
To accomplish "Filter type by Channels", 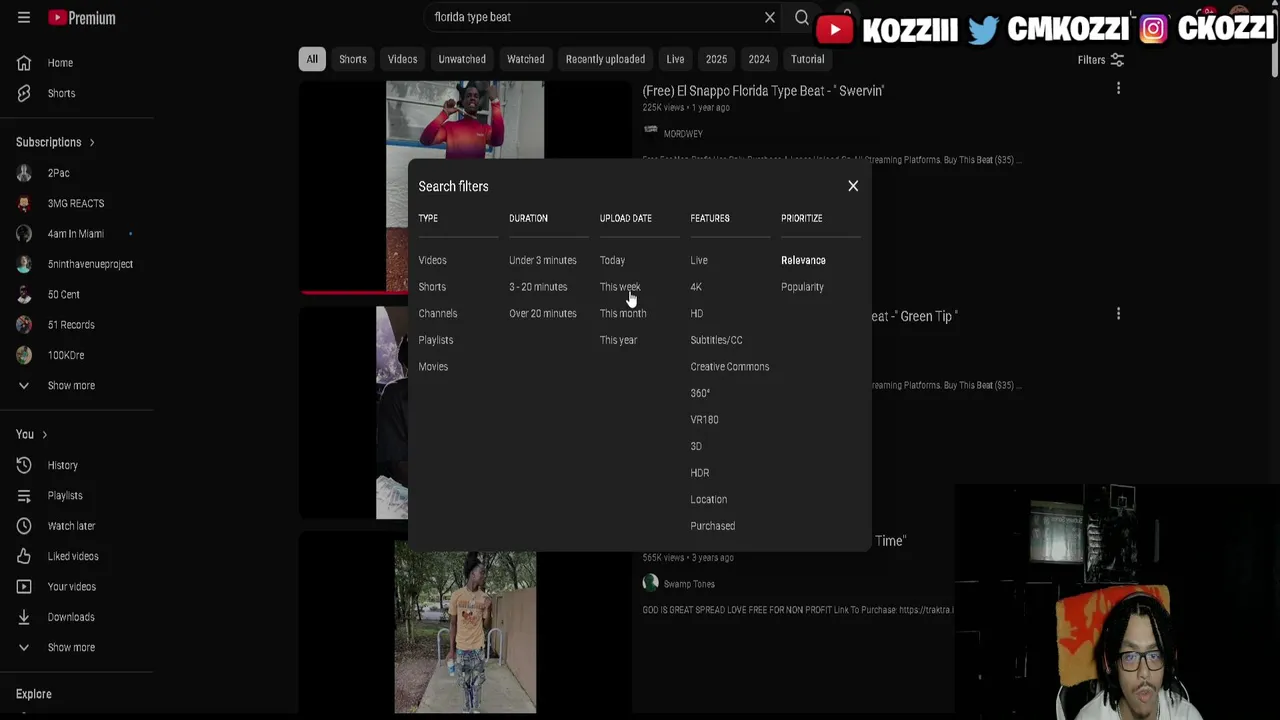I will [438, 314].
